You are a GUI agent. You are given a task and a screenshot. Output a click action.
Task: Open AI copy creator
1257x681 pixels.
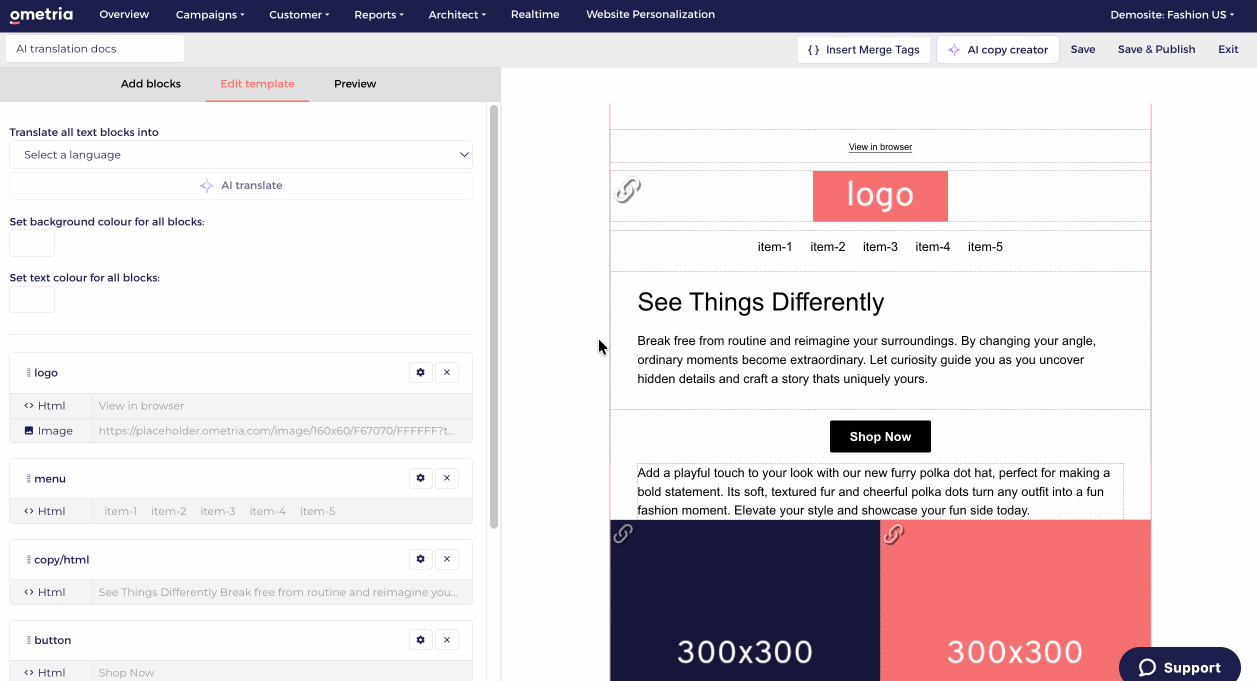click(x=998, y=50)
